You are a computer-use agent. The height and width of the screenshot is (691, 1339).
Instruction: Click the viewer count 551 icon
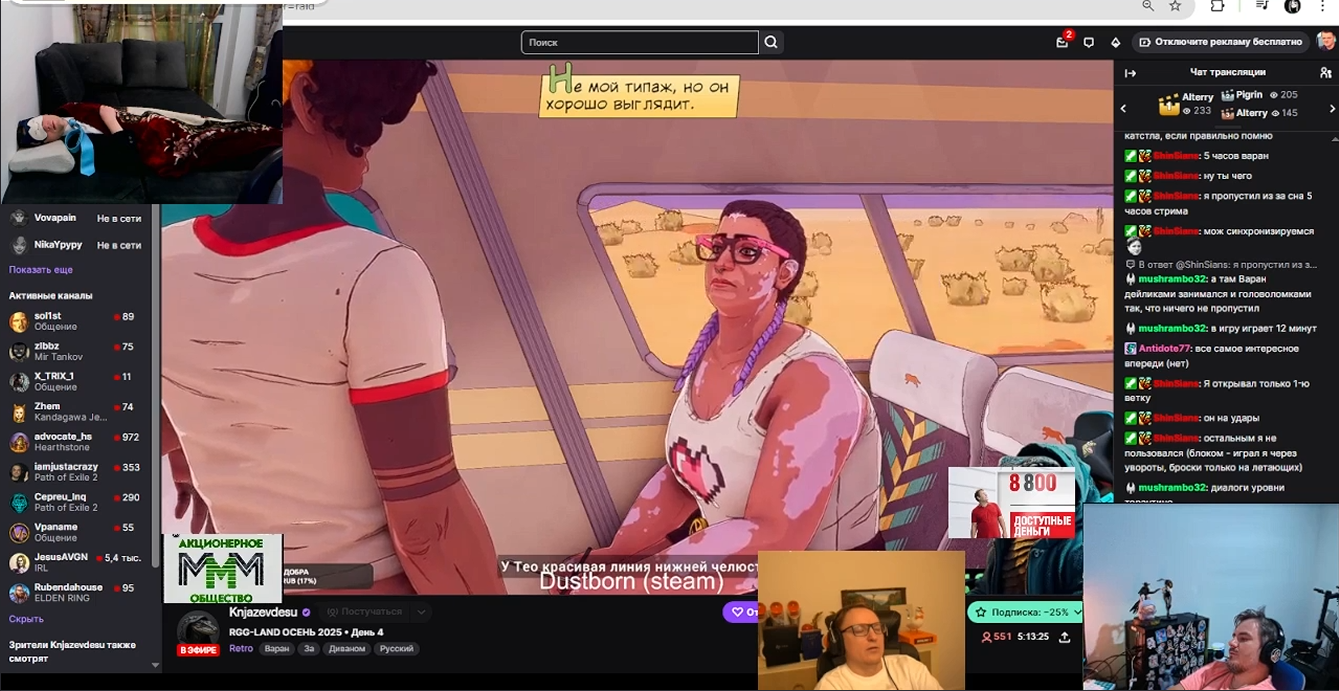click(x=987, y=637)
